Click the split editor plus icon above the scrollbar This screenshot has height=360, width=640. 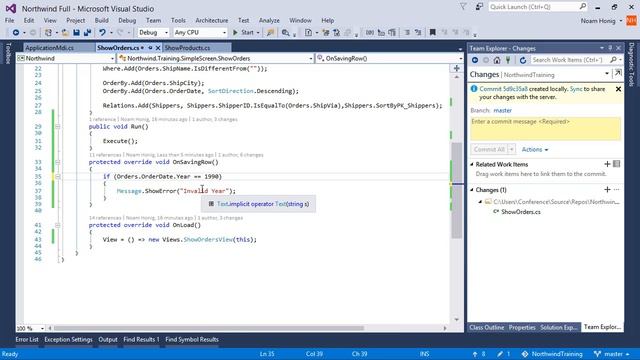point(457,68)
